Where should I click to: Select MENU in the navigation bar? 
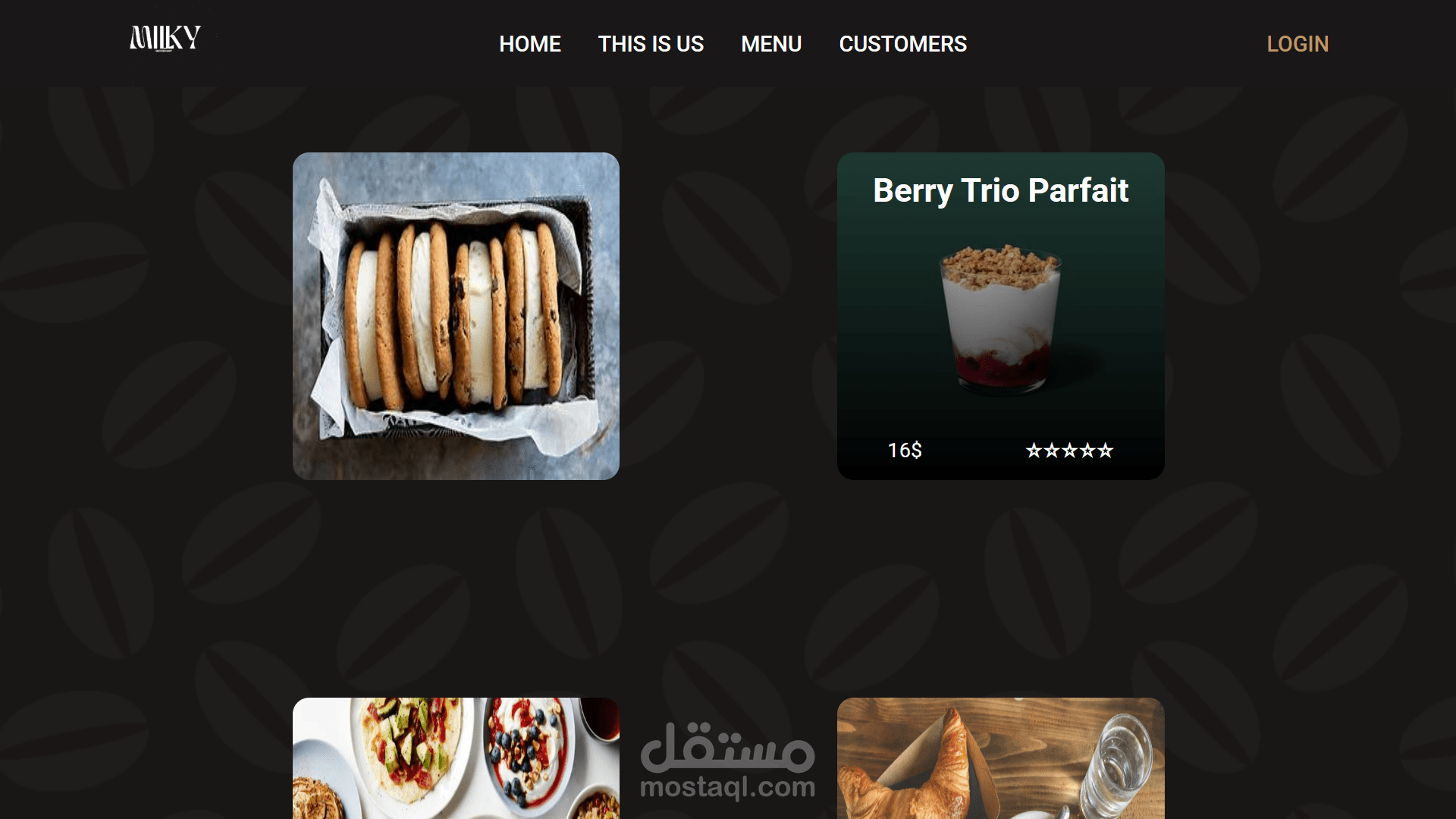pyautogui.click(x=771, y=44)
